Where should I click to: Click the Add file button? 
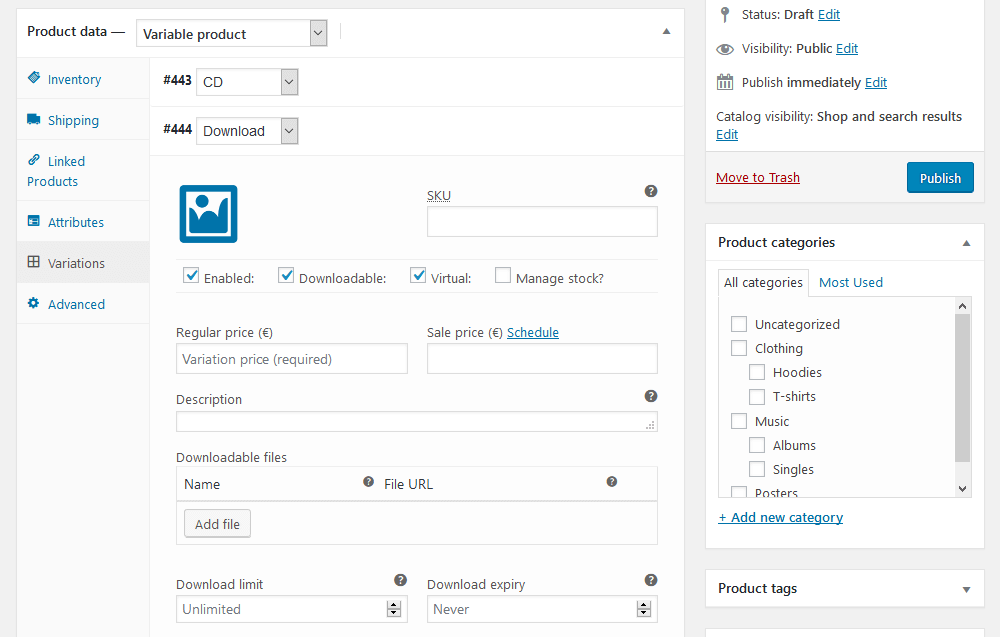pyautogui.click(x=217, y=524)
